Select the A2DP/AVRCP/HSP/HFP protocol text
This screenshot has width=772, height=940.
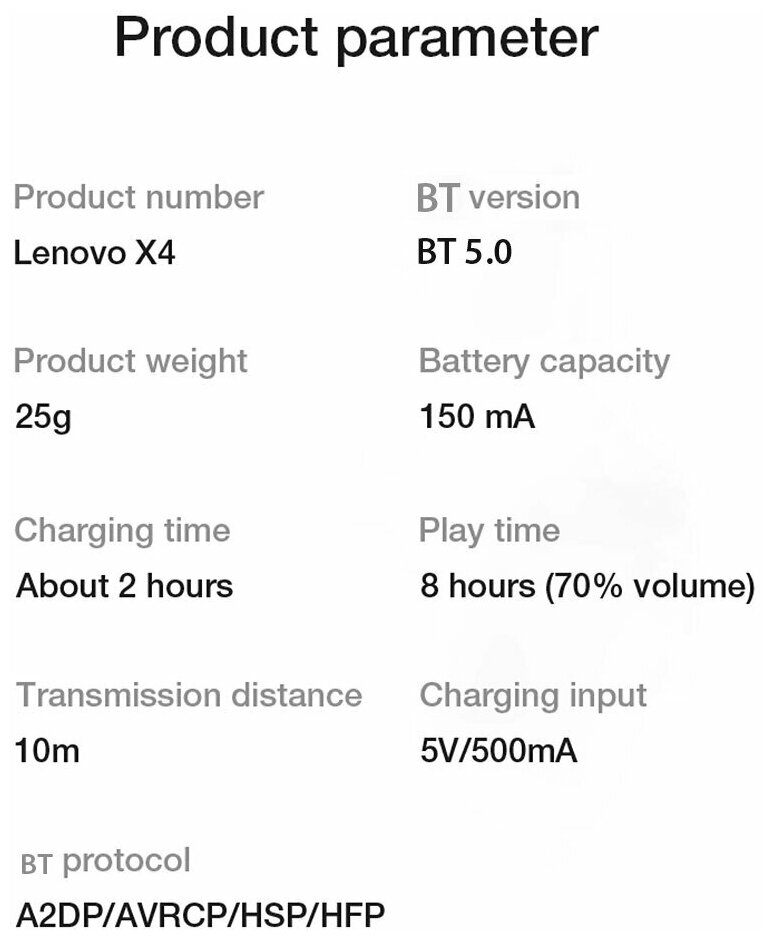[x=200, y=915]
